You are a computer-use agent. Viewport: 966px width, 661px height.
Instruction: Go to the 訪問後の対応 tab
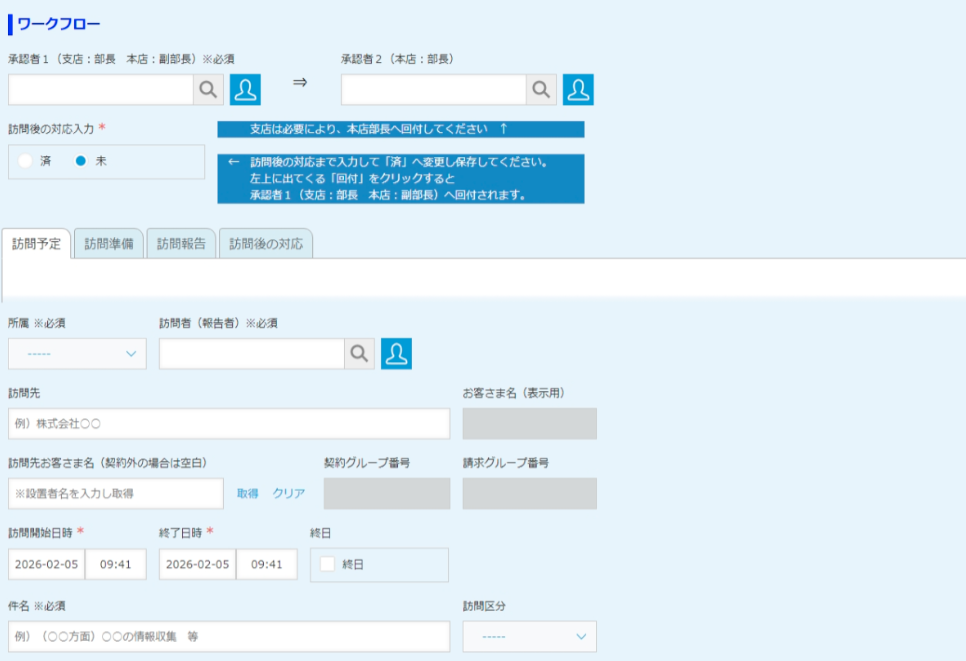point(265,244)
